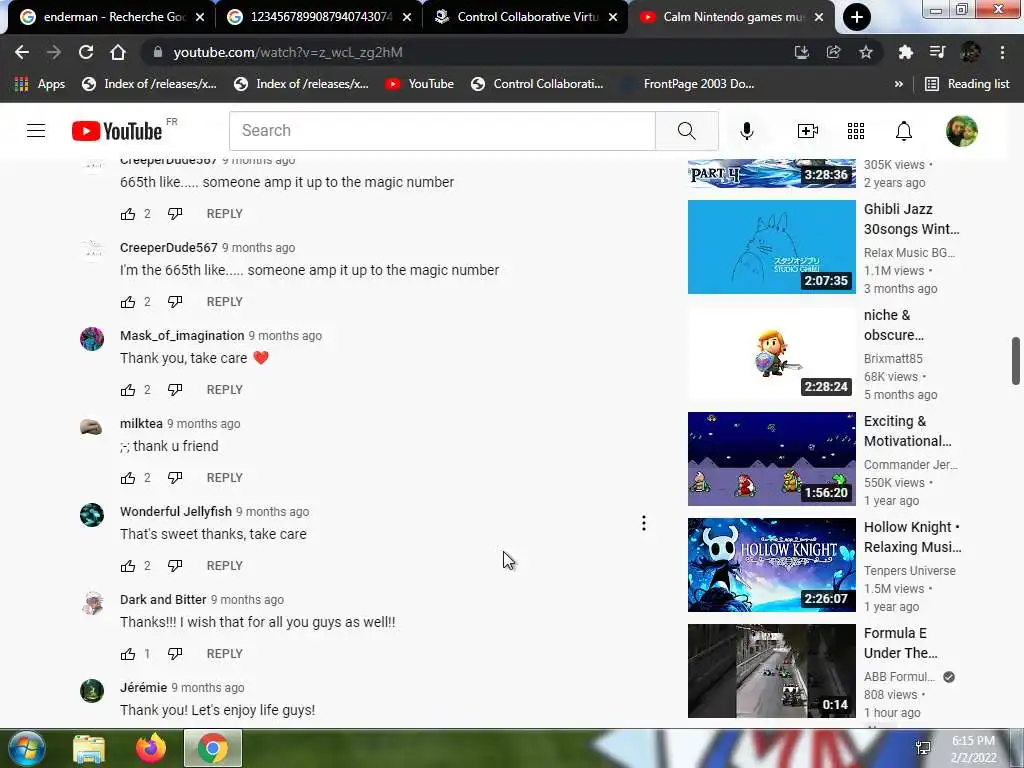Dislike the milktea comment

175,478
